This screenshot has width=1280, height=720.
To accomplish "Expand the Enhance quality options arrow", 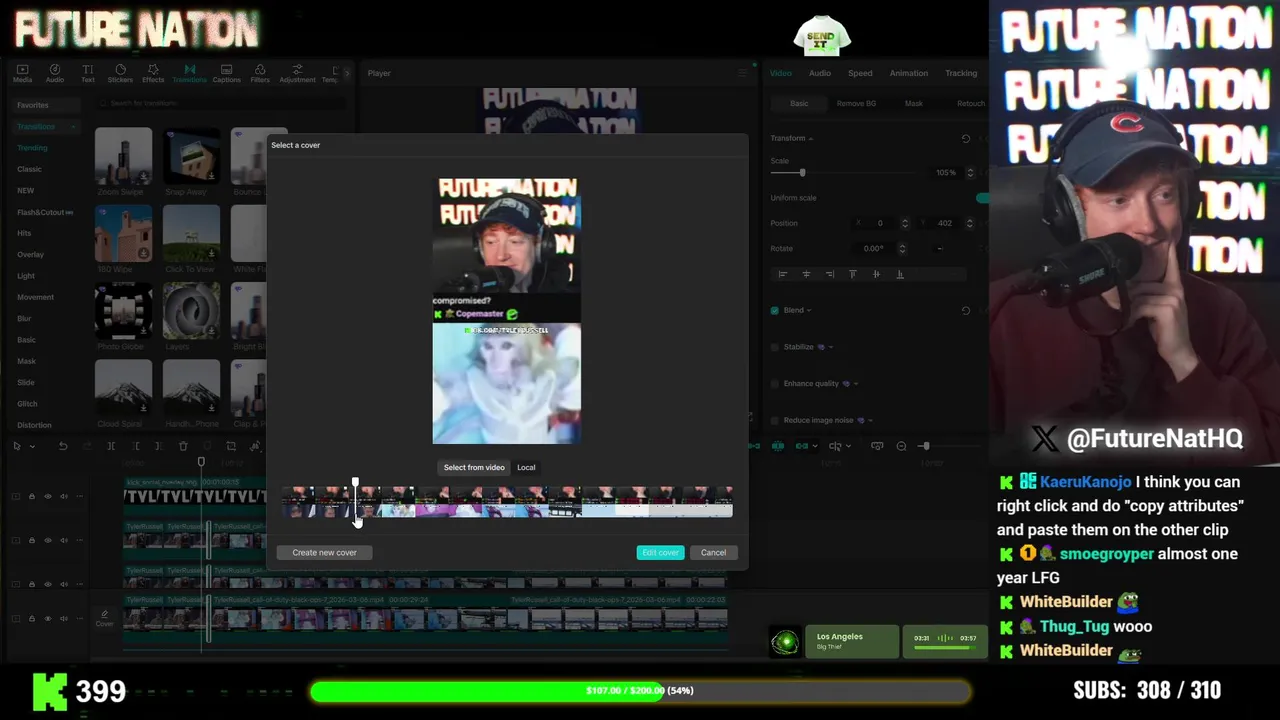I will (856, 383).
